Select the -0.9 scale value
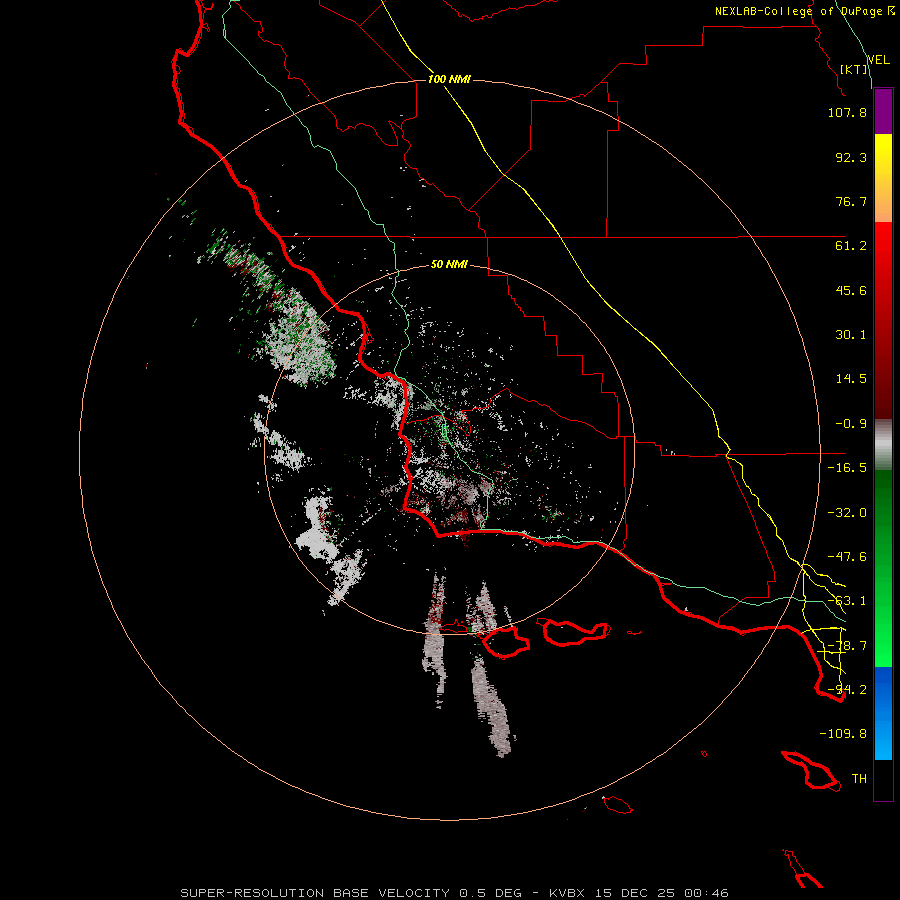900x900 pixels. pyautogui.click(x=851, y=424)
